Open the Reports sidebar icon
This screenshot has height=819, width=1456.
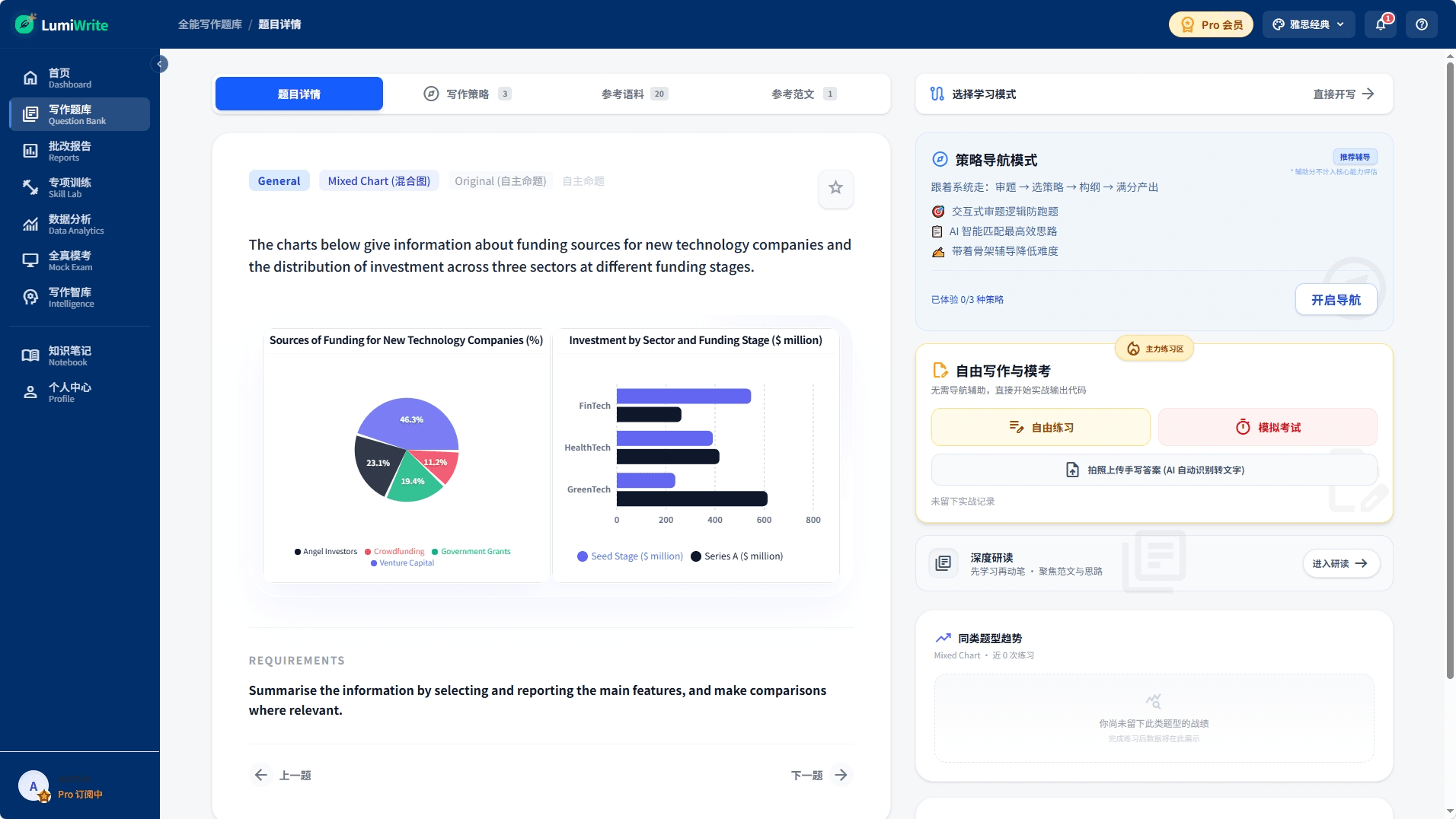click(x=30, y=151)
